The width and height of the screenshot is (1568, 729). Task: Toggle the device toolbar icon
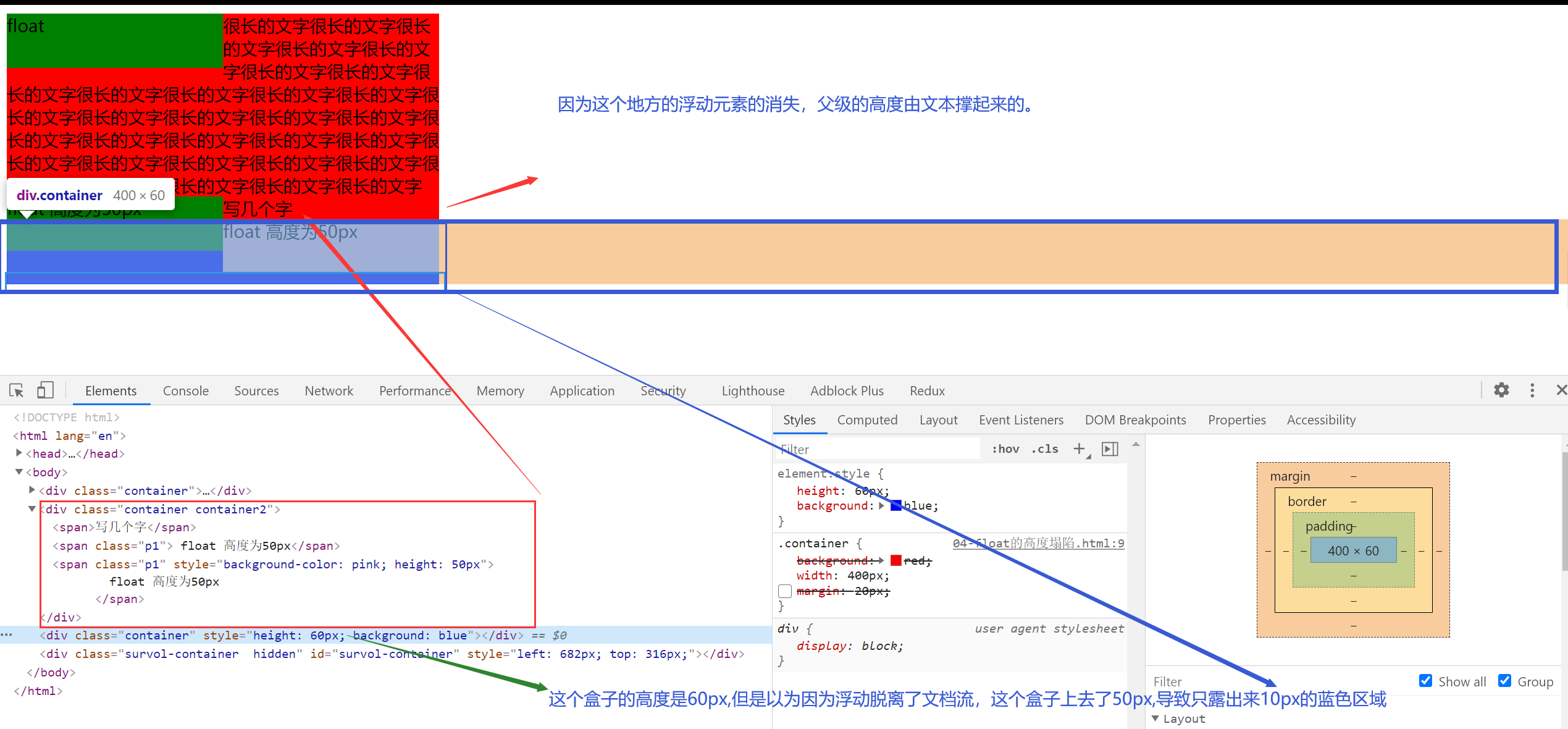click(44, 390)
